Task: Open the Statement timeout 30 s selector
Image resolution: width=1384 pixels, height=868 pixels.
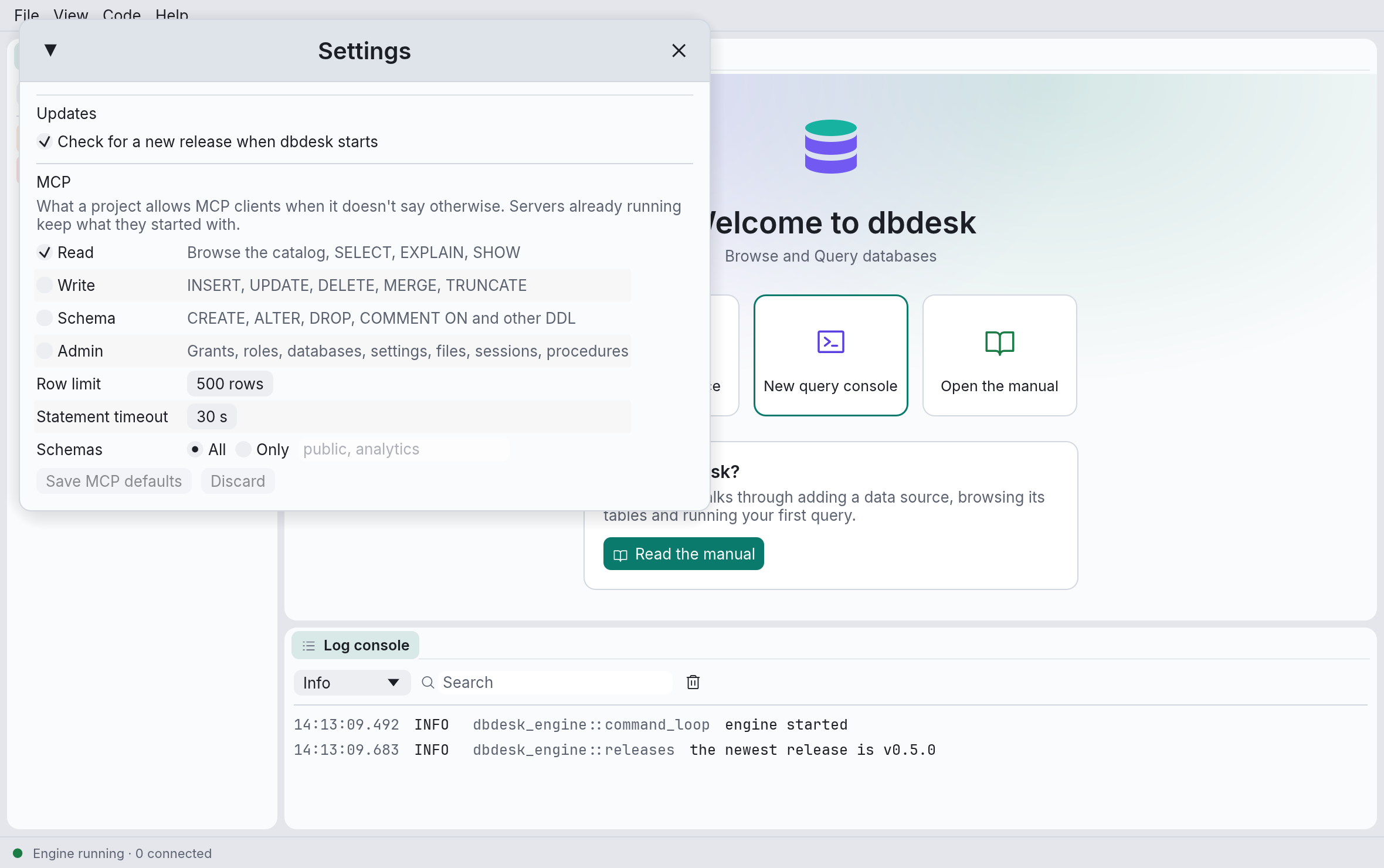Action: pyautogui.click(x=212, y=417)
